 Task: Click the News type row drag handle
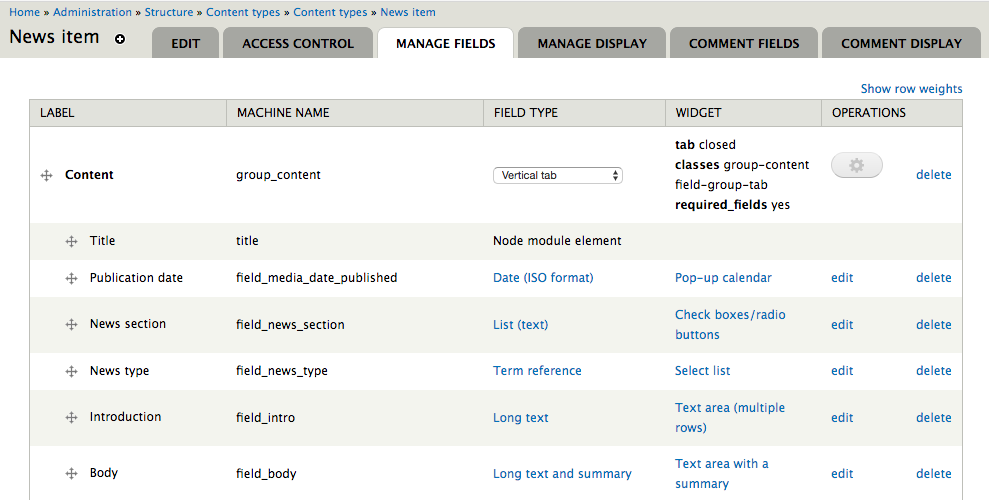coord(71,371)
